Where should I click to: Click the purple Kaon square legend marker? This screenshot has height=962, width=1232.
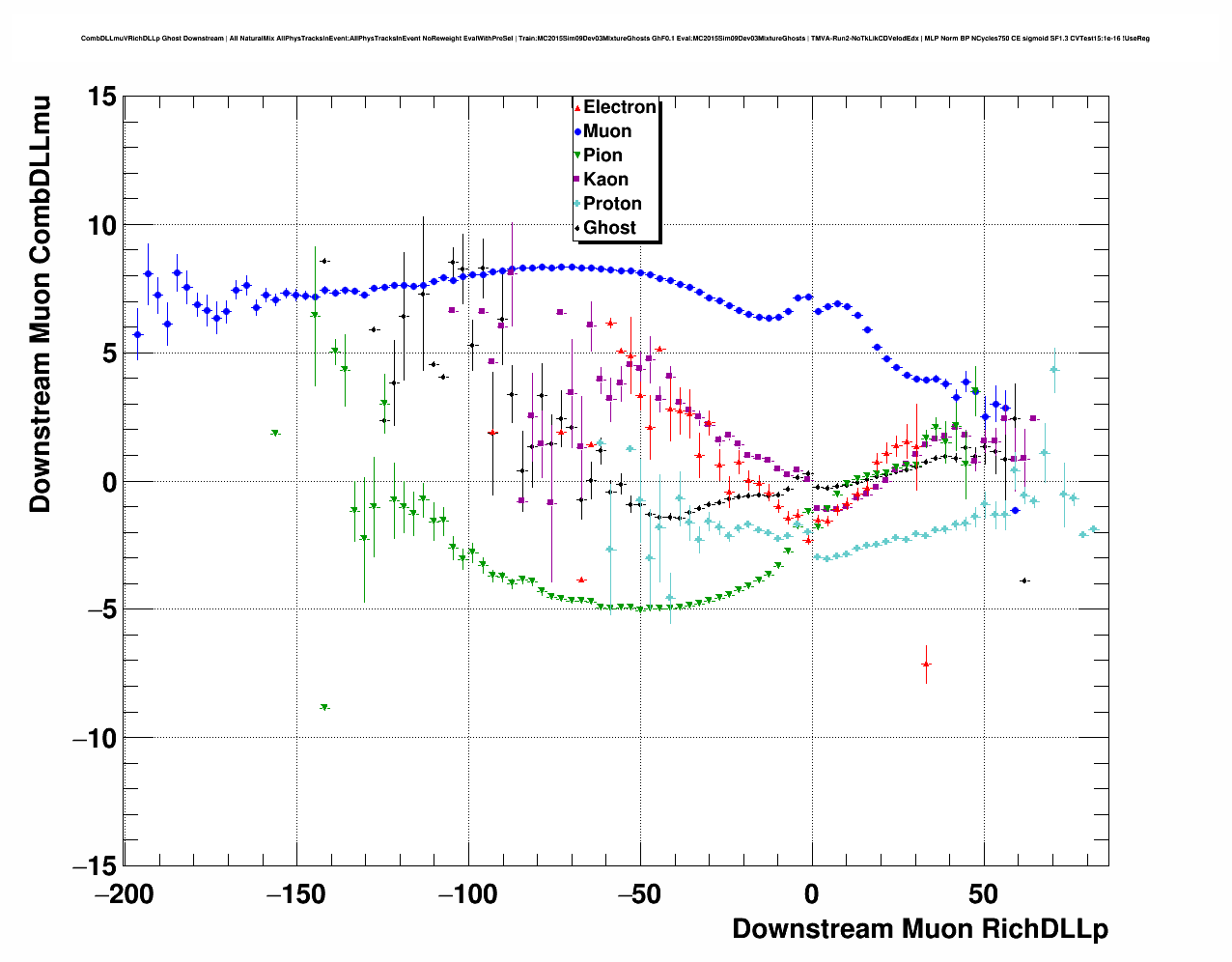577,180
